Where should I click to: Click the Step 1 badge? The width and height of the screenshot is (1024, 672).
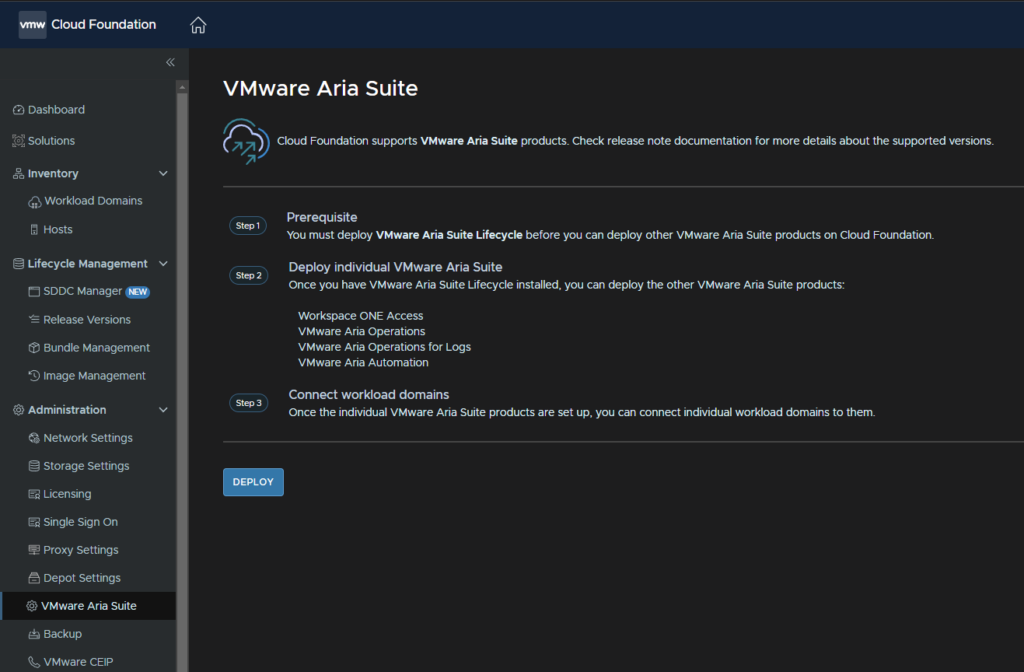(x=248, y=225)
